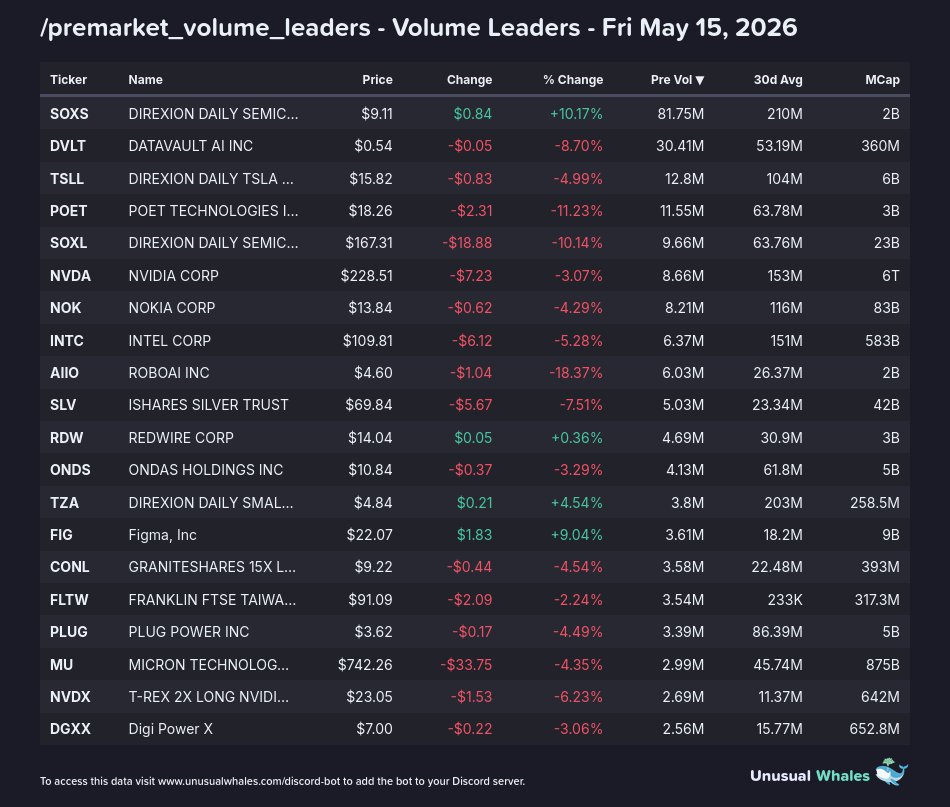
Task: Click the Ticker column header
Action: [x=68, y=79]
